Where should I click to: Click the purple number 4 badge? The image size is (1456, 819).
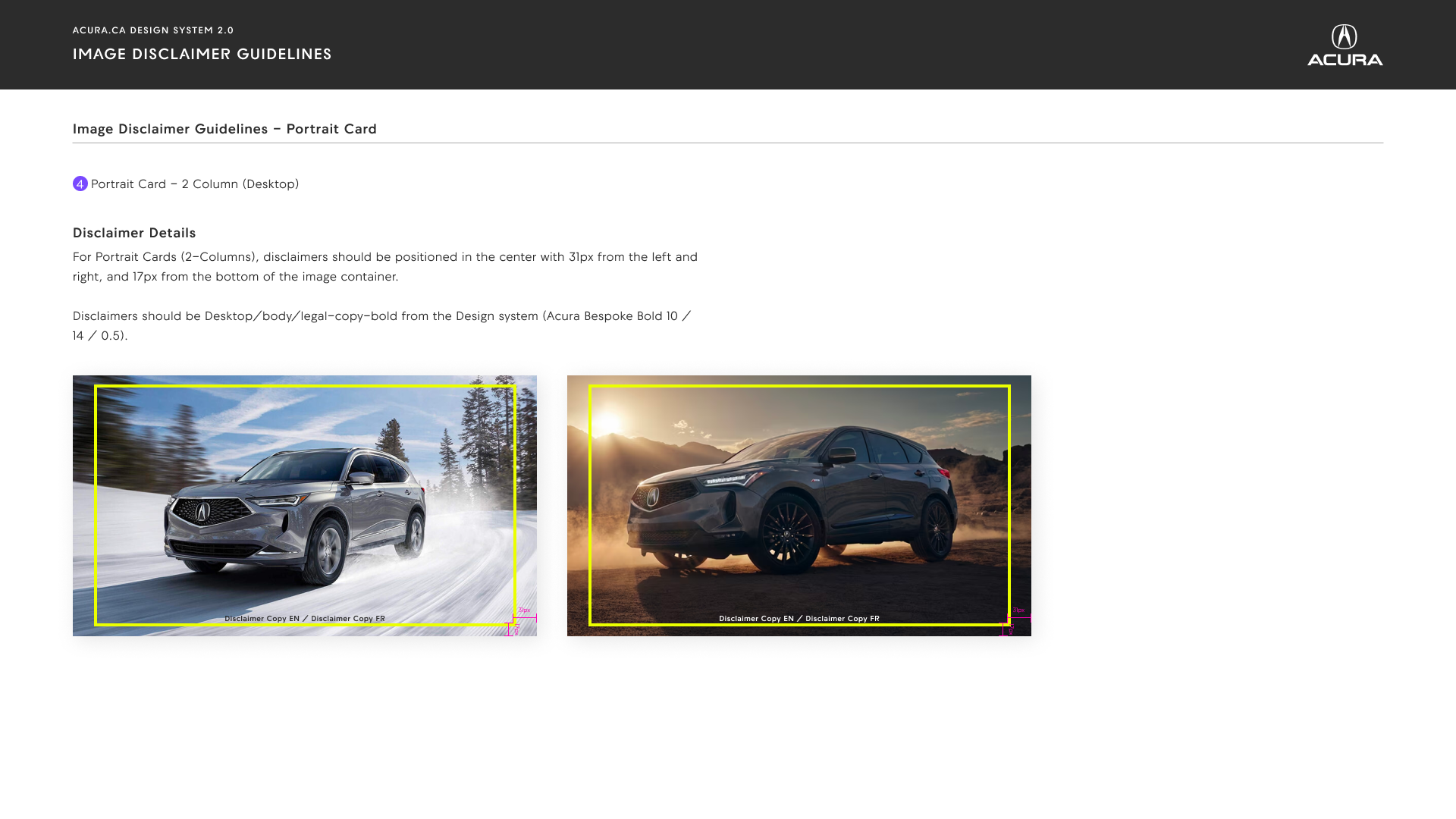[x=80, y=184]
